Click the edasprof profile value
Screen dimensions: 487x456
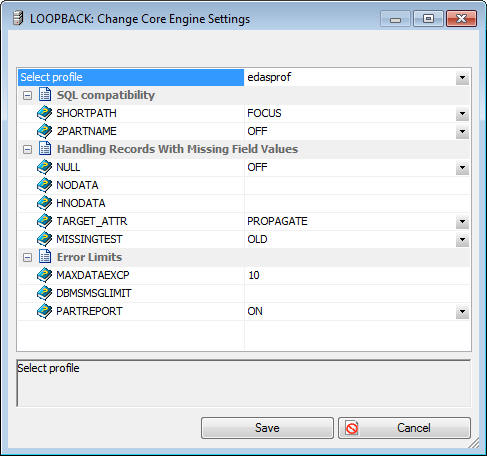click(269, 77)
